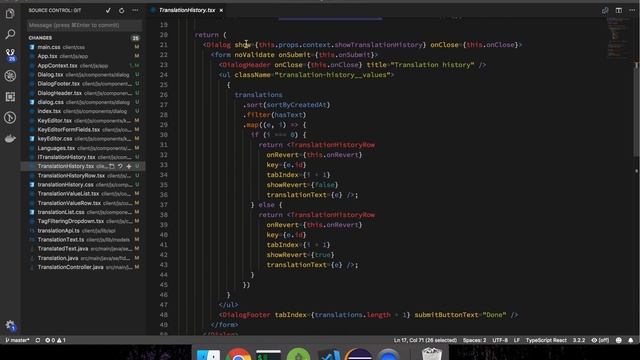
Task: Open App.tsx in changes list
Action: coord(84,56)
